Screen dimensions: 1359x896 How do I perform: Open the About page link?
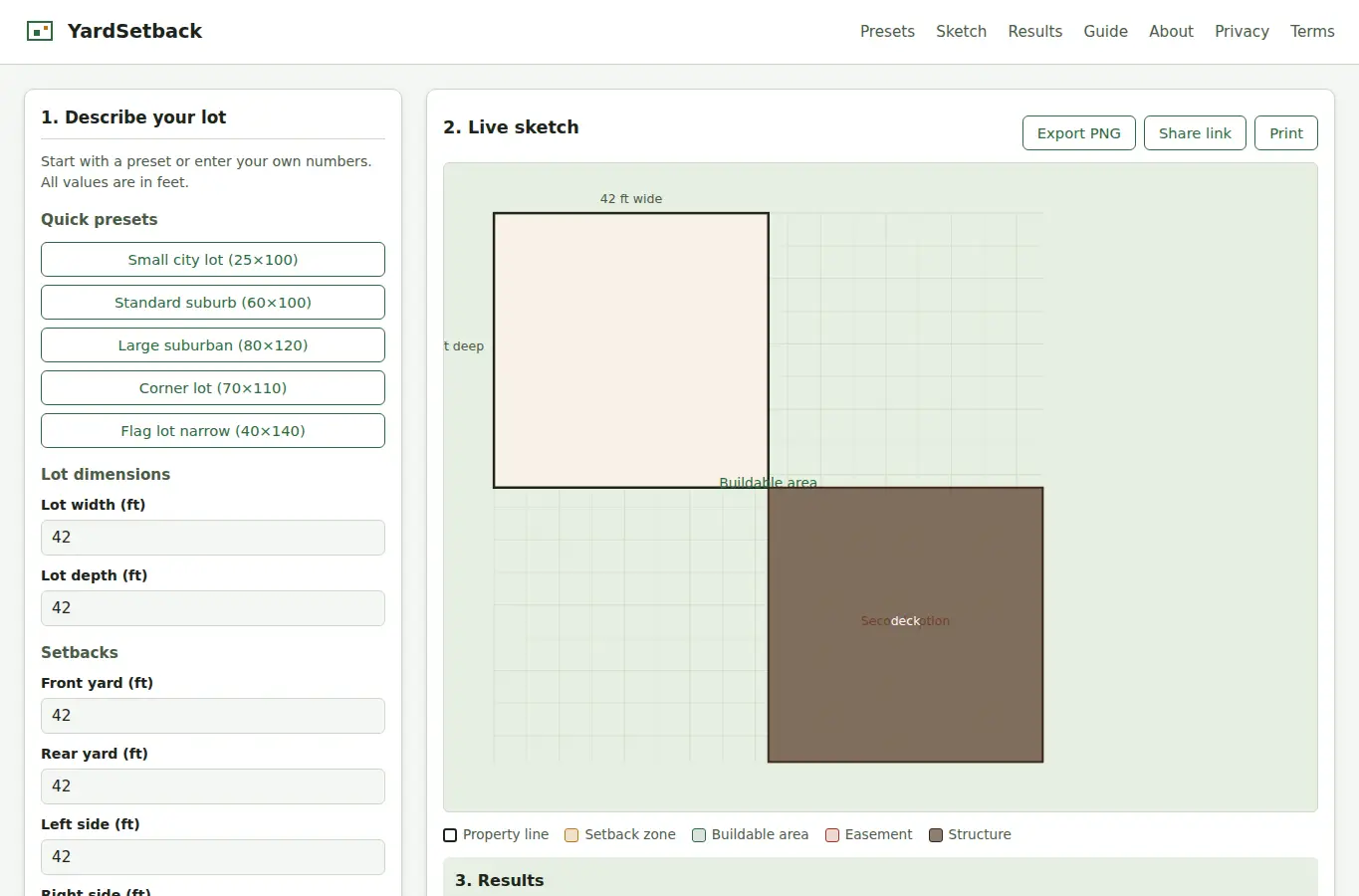tap(1171, 31)
